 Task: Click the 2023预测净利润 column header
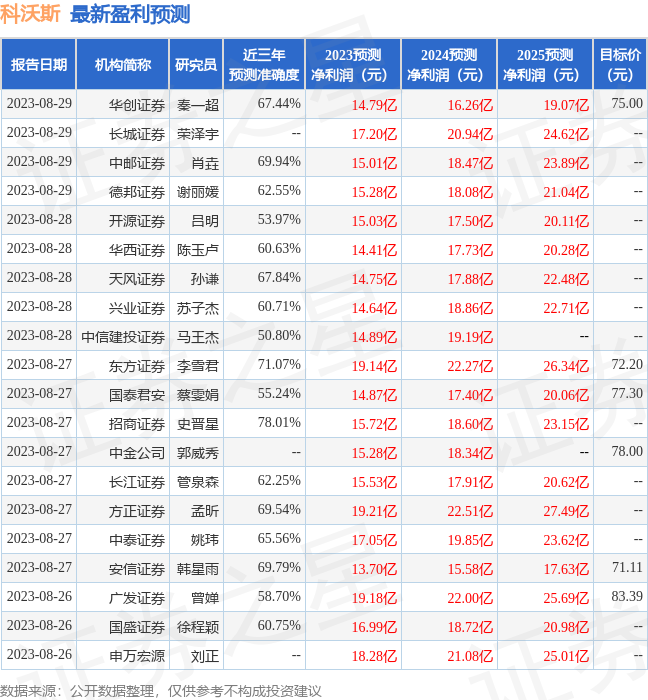(x=353, y=64)
